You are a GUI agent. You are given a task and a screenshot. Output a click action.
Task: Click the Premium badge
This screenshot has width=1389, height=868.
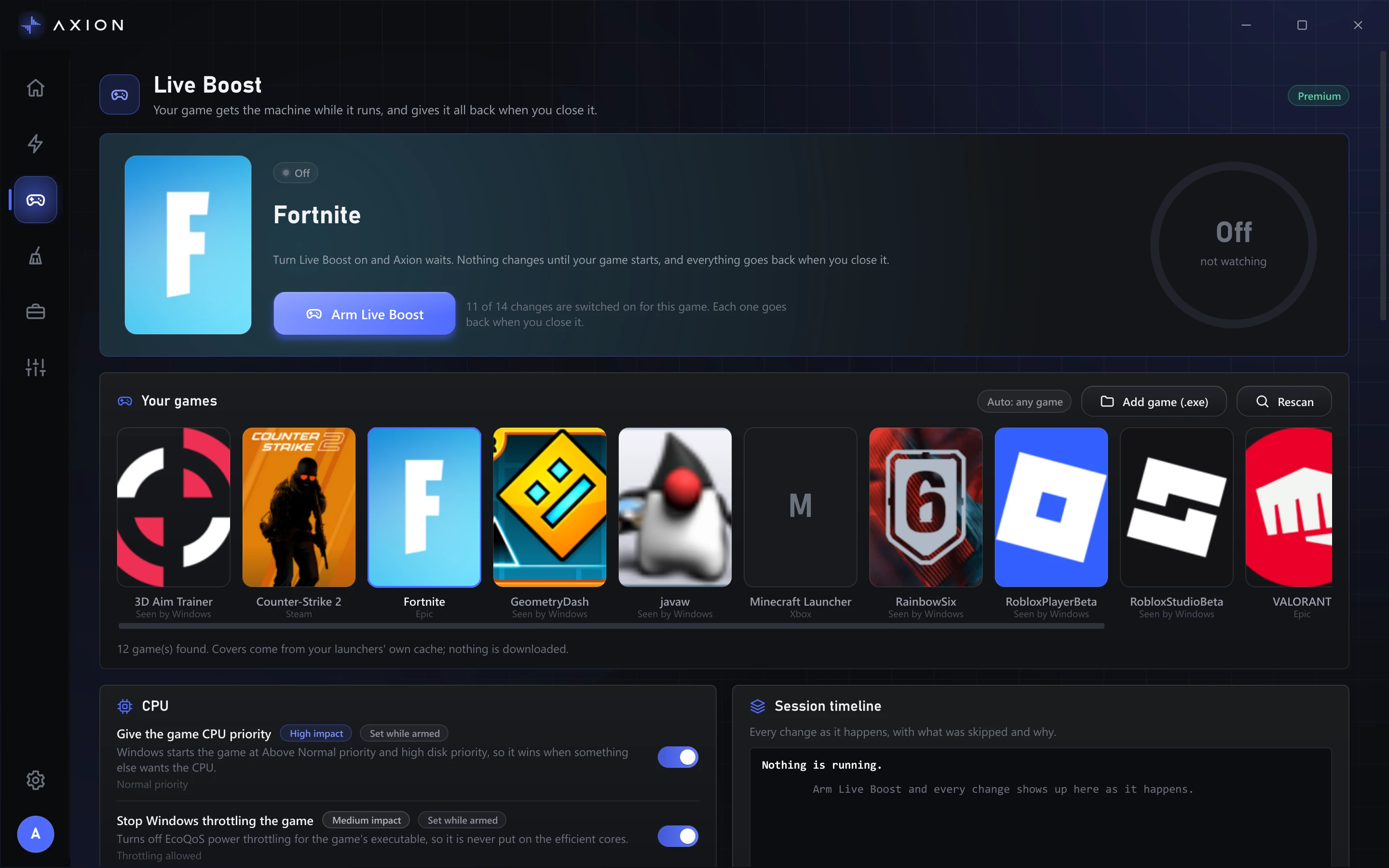point(1319,96)
